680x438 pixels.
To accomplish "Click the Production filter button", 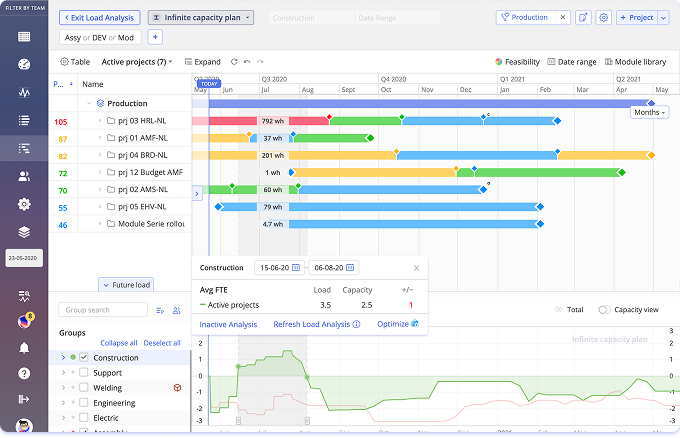I will coord(525,17).
